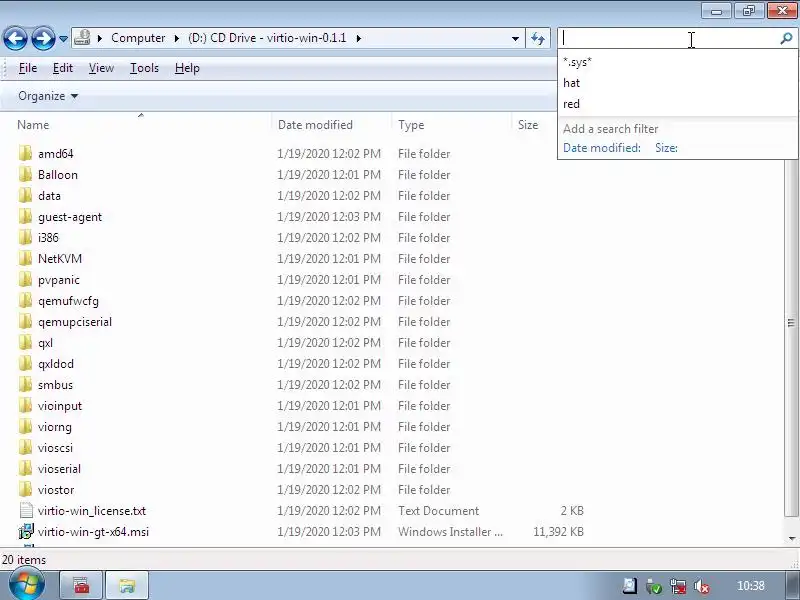Select the viorng folder icon
This screenshot has height=600, width=800.
(x=25, y=427)
